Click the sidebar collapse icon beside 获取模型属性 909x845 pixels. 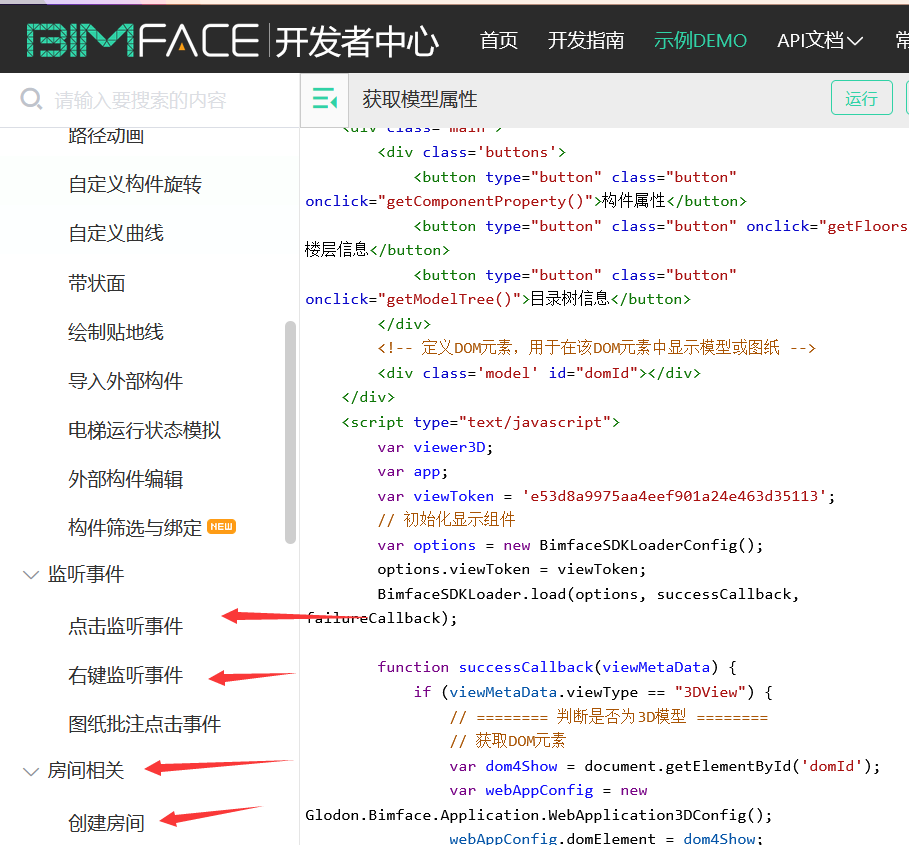point(324,100)
